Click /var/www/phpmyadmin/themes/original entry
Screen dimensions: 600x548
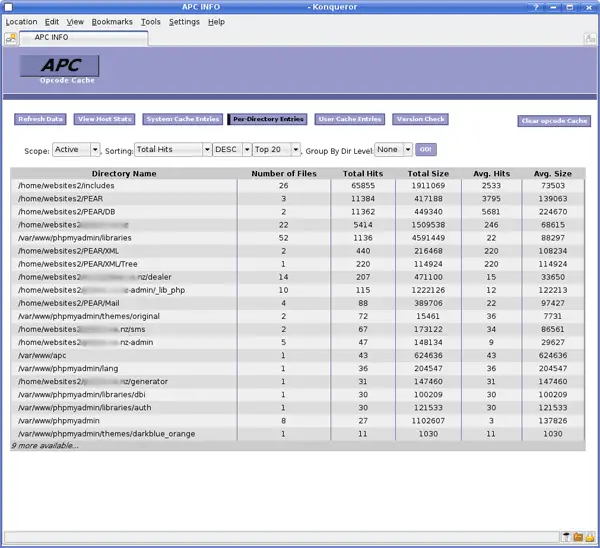89,316
